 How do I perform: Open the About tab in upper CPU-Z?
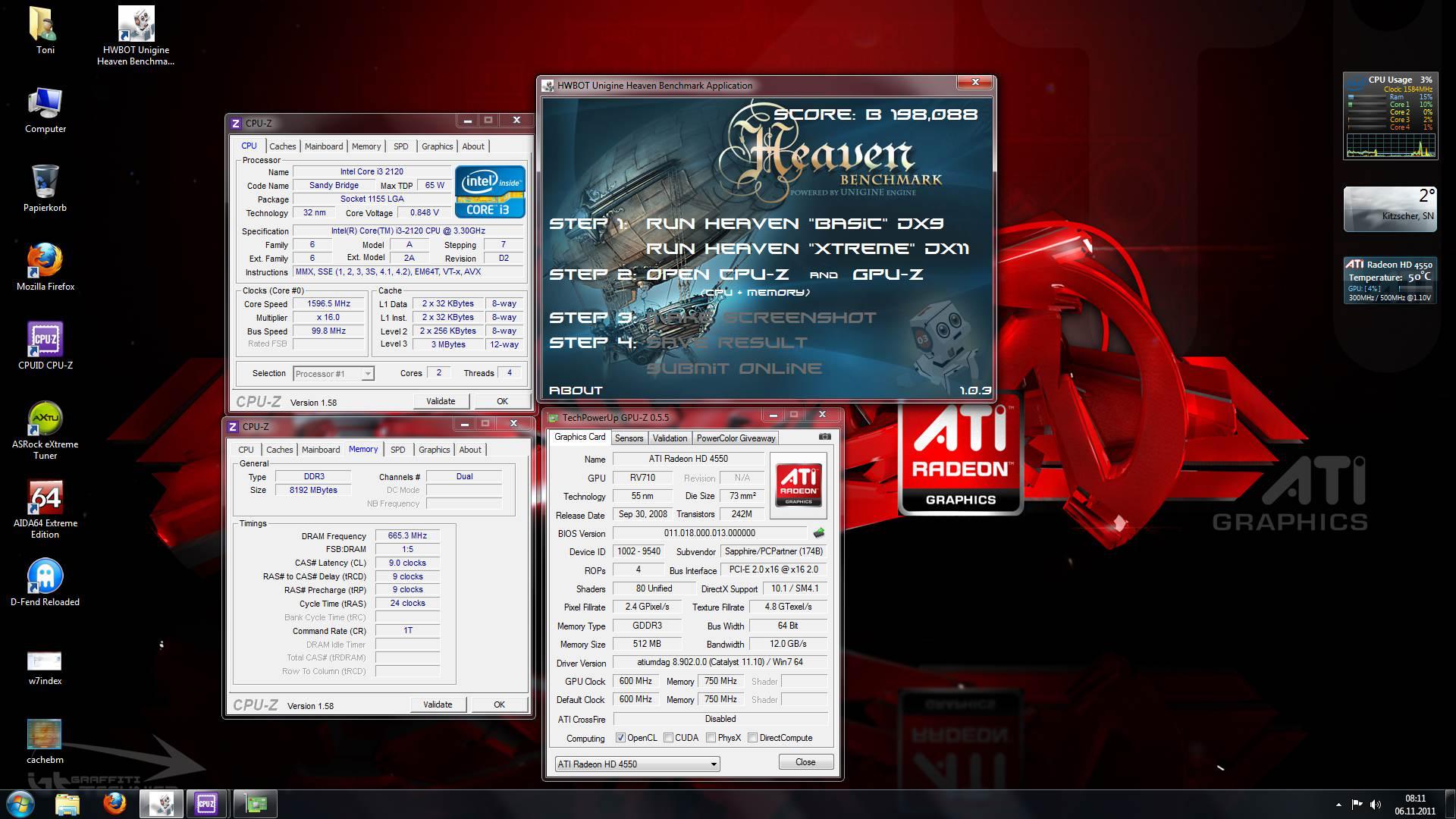(473, 146)
